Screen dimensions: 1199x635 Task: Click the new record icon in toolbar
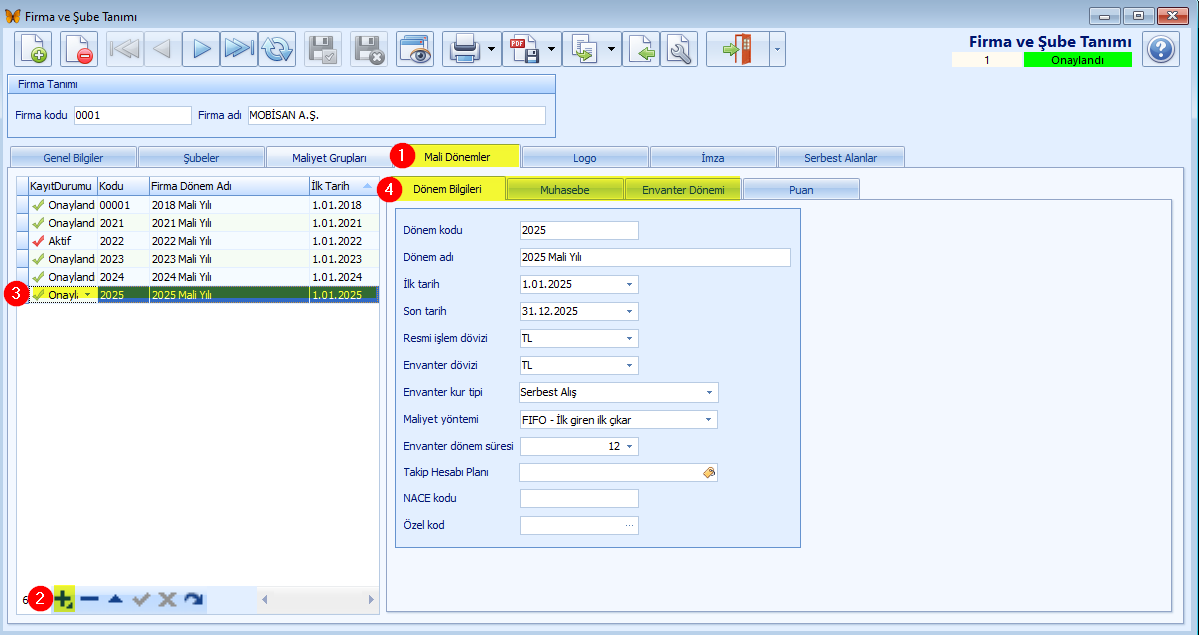33,50
